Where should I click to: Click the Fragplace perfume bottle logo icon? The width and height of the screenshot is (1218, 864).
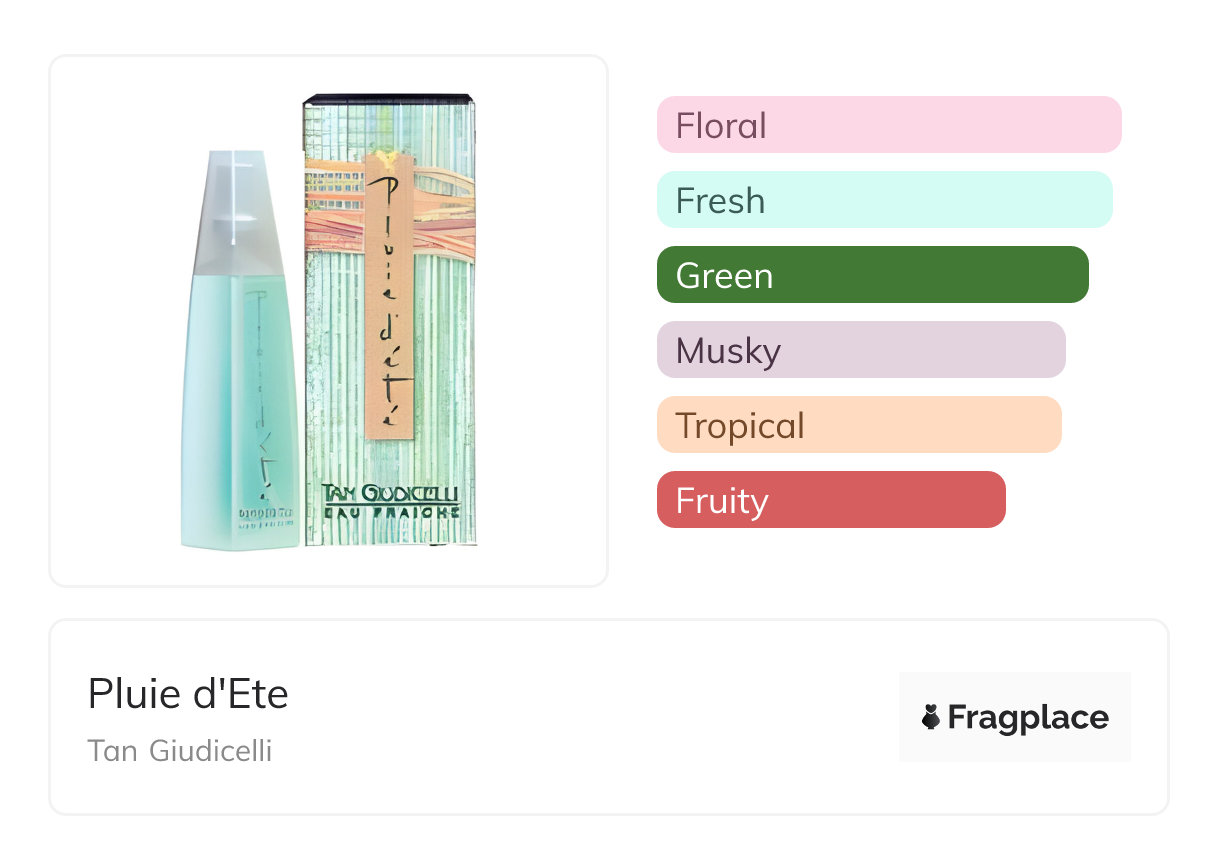click(931, 717)
